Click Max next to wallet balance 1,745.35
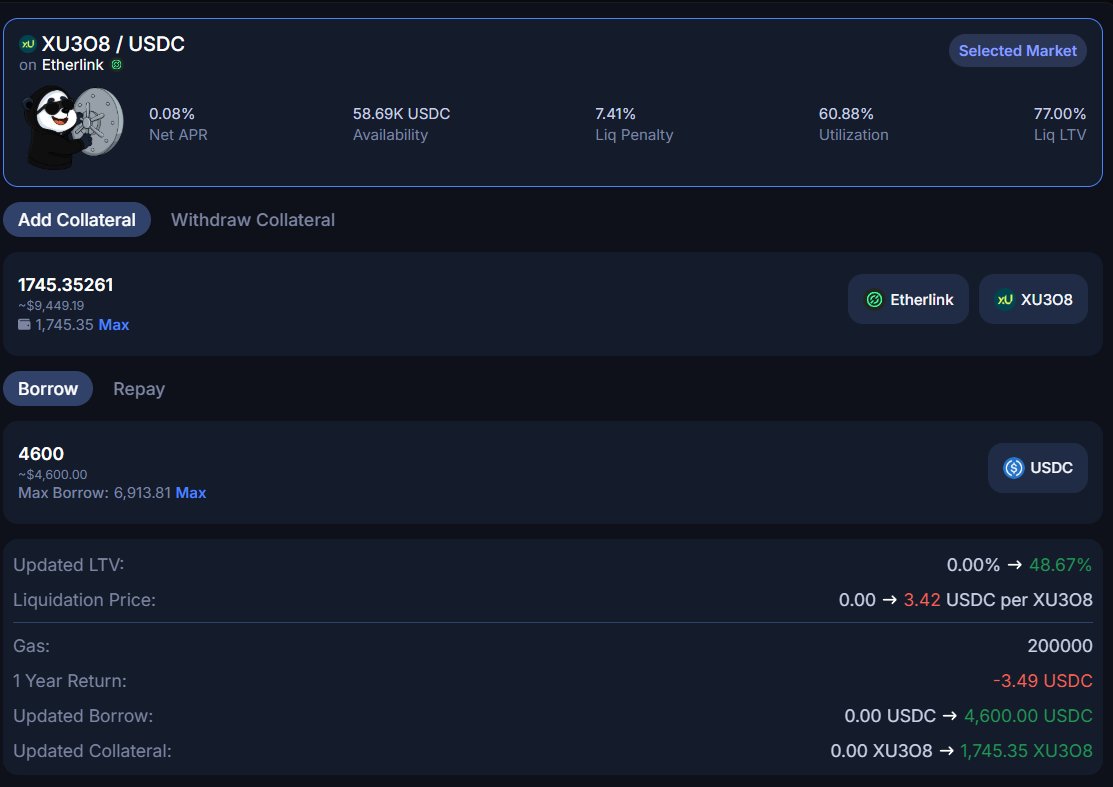This screenshot has width=1113, height=787. pyautogui.click(x=114, y=325)
